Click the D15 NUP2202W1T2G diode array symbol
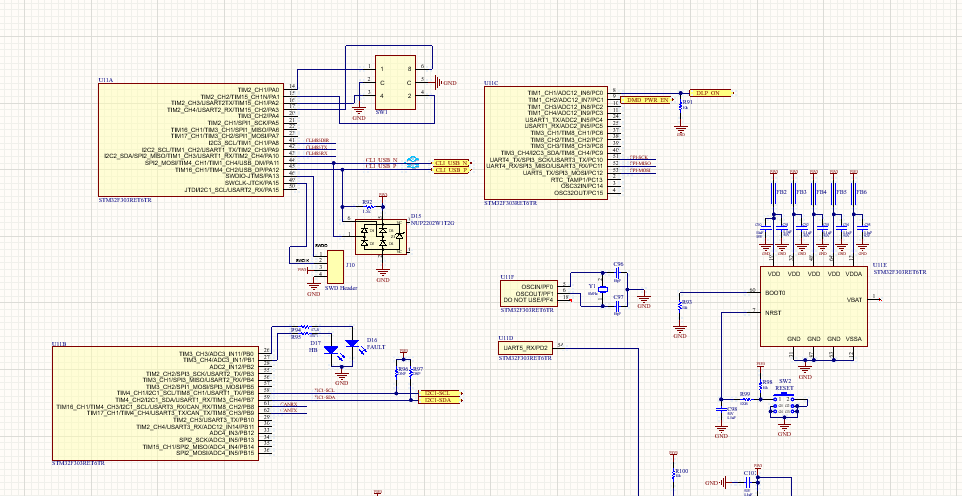Image resolution: width=962 pixels, height=496 pixels. [381, 236]
